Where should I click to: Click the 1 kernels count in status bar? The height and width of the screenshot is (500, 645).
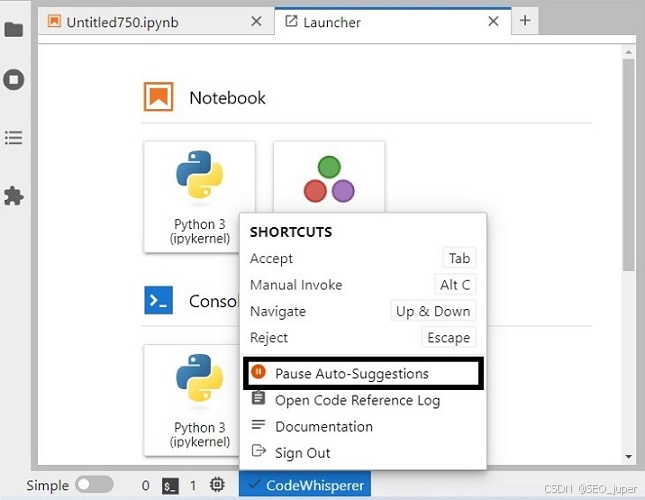pyautogui.click(x=193, y=486)
